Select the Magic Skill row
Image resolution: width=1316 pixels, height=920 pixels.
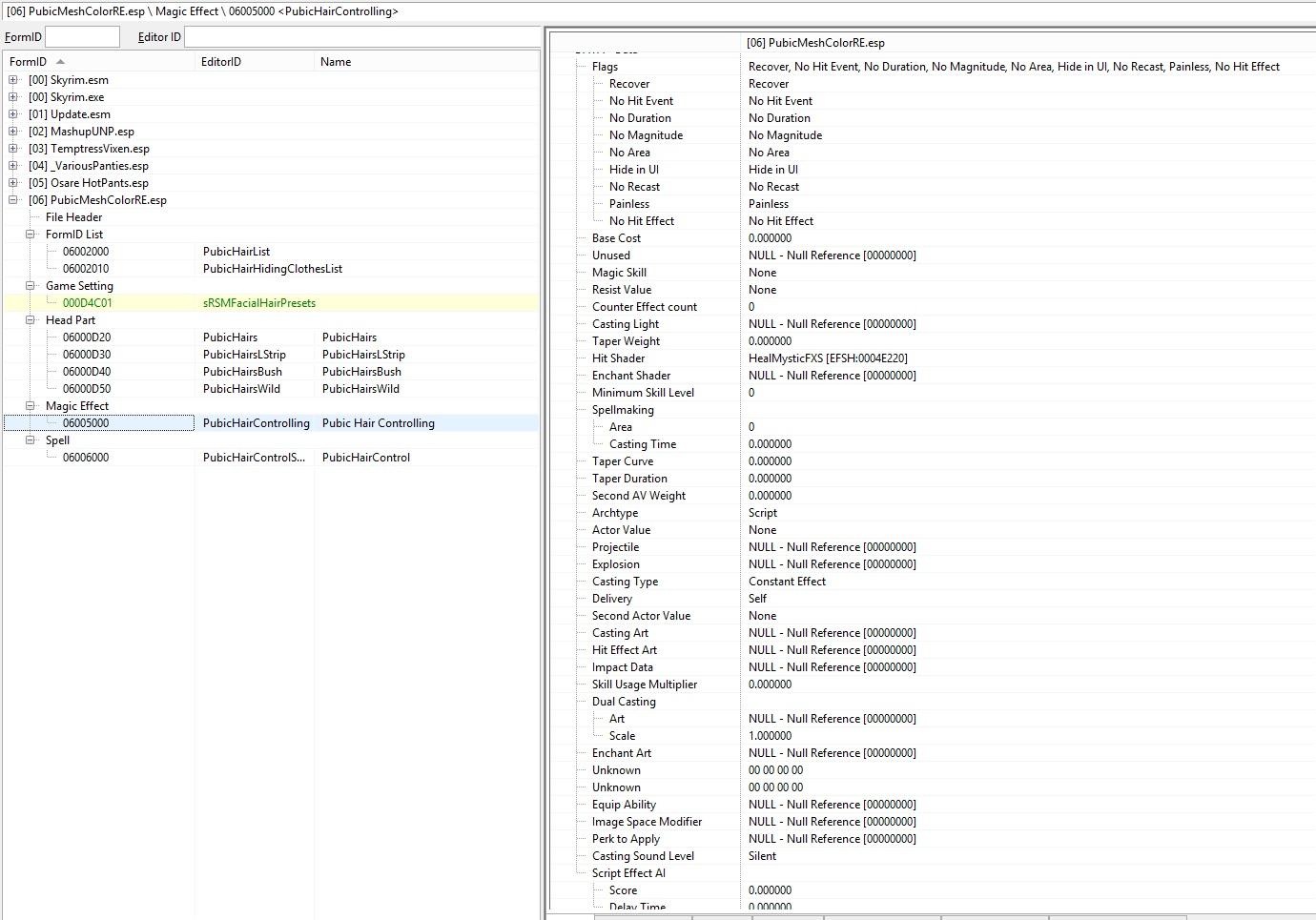[x=933, y=273]
